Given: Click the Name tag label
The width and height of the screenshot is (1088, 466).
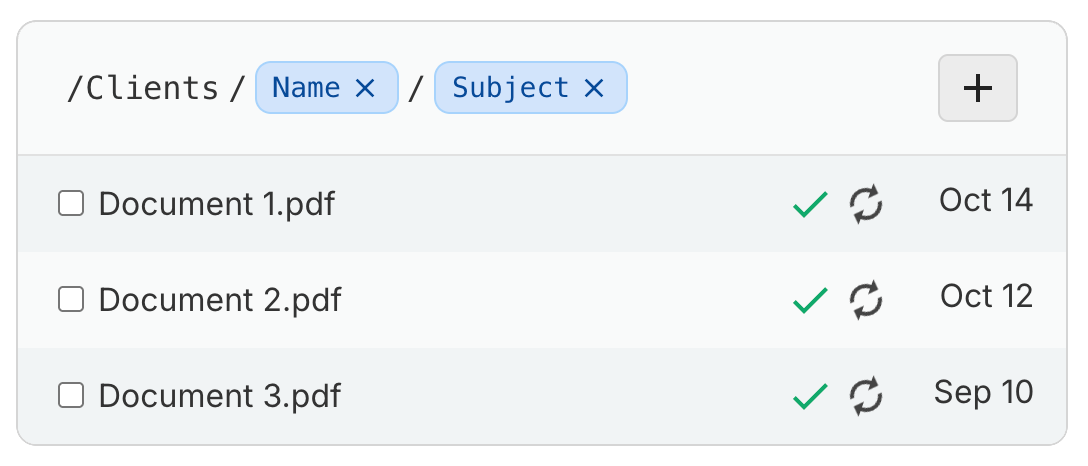Looking at the screenshot, I should [x=306, y=88].
